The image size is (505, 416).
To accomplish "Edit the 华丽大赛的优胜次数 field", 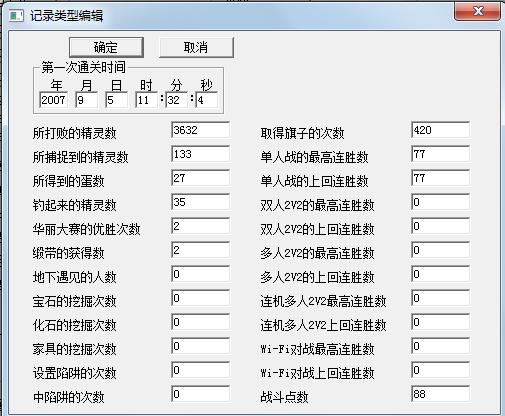I will [201, 226].
